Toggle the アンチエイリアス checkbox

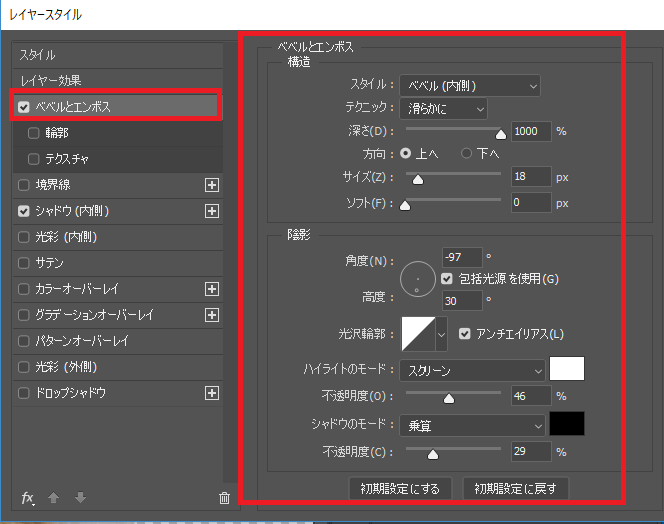pos(465,334)
